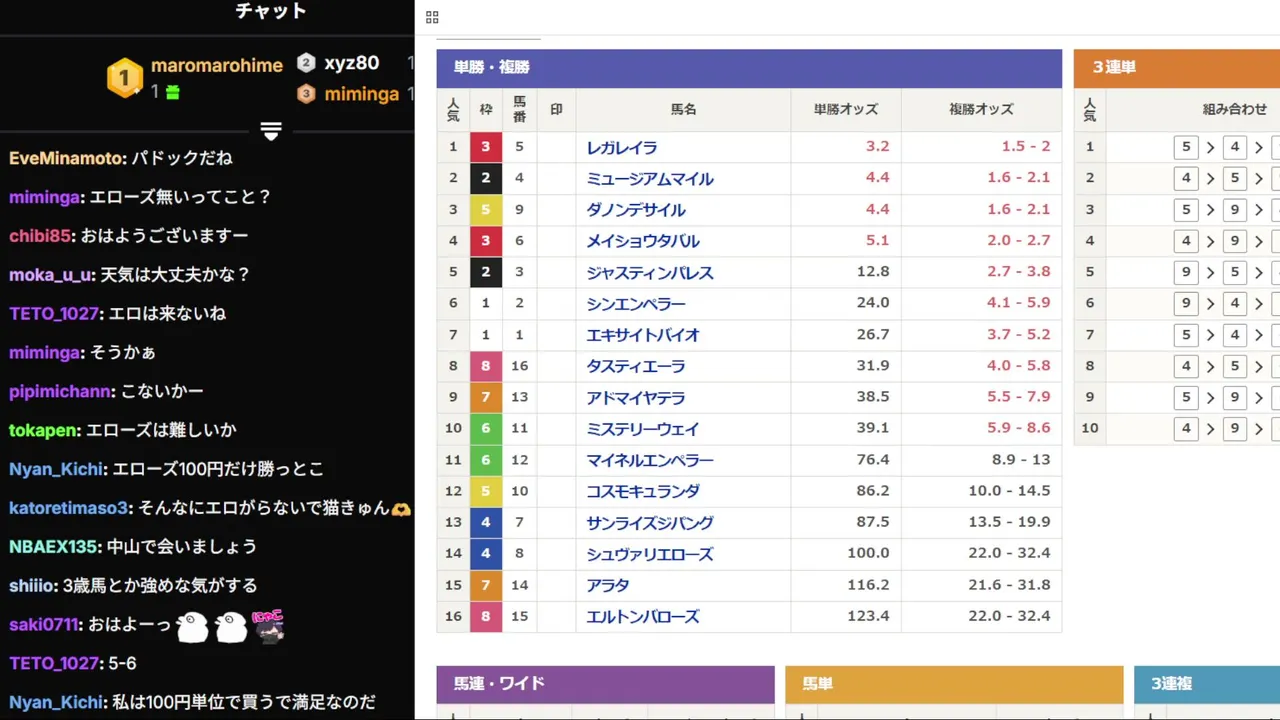Click the 馬連・ワイド section header
The width and height of the screenshot is (1280, 720).
[x=605, y=684]
